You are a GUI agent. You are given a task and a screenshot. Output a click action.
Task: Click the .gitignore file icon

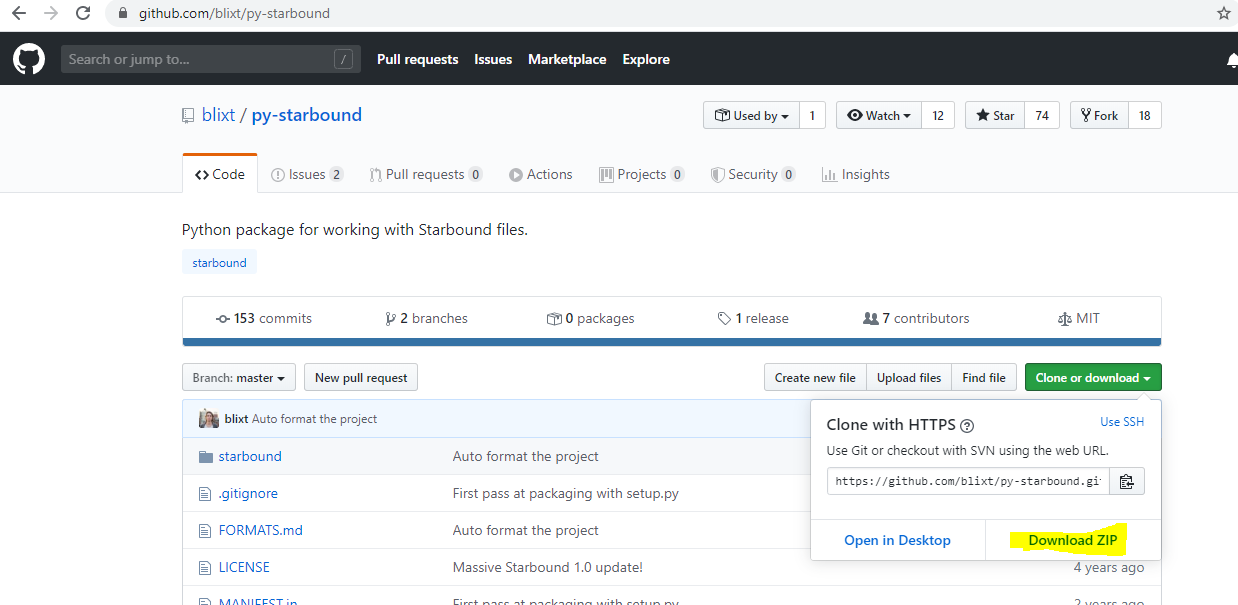(206, 493)
